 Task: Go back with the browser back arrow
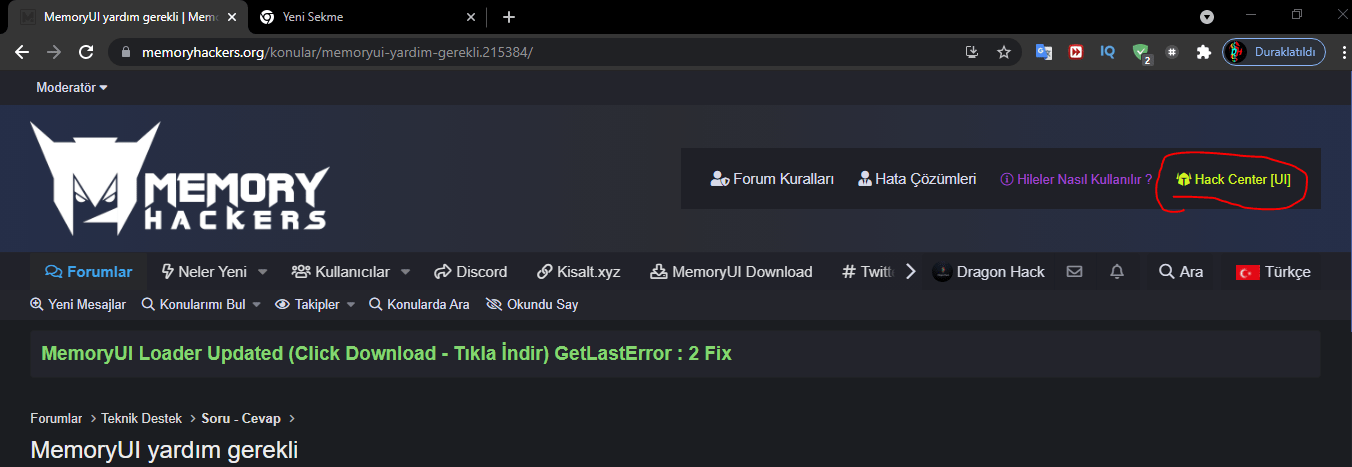pyautogui.click(x=22, y=51)
